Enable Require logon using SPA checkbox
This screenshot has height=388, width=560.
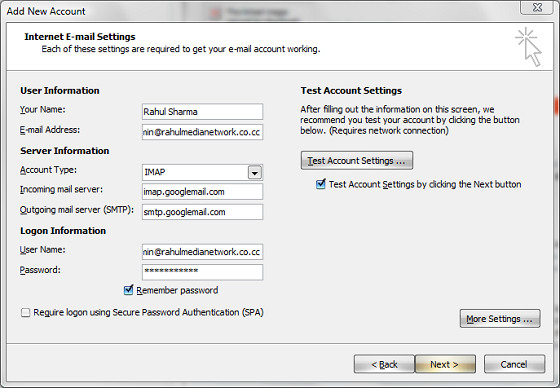tap(25, 313)
